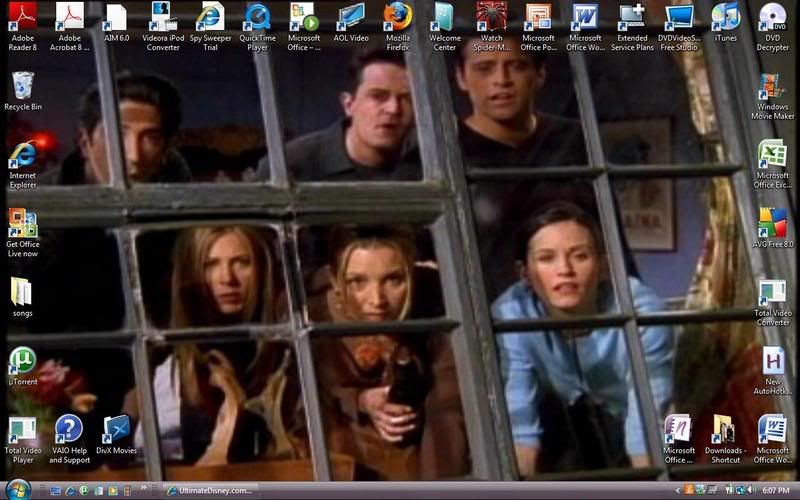The height and width of the screenshot is (500, 800).
Task: Click the Windows Start orb
Action: (18, 489)
